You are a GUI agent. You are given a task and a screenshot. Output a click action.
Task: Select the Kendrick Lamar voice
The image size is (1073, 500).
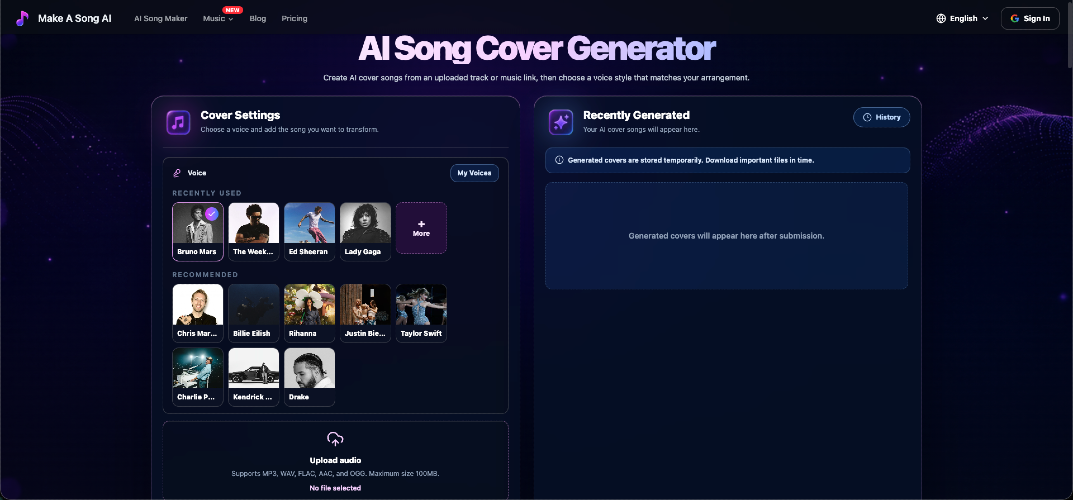click(x=254, y=377)
